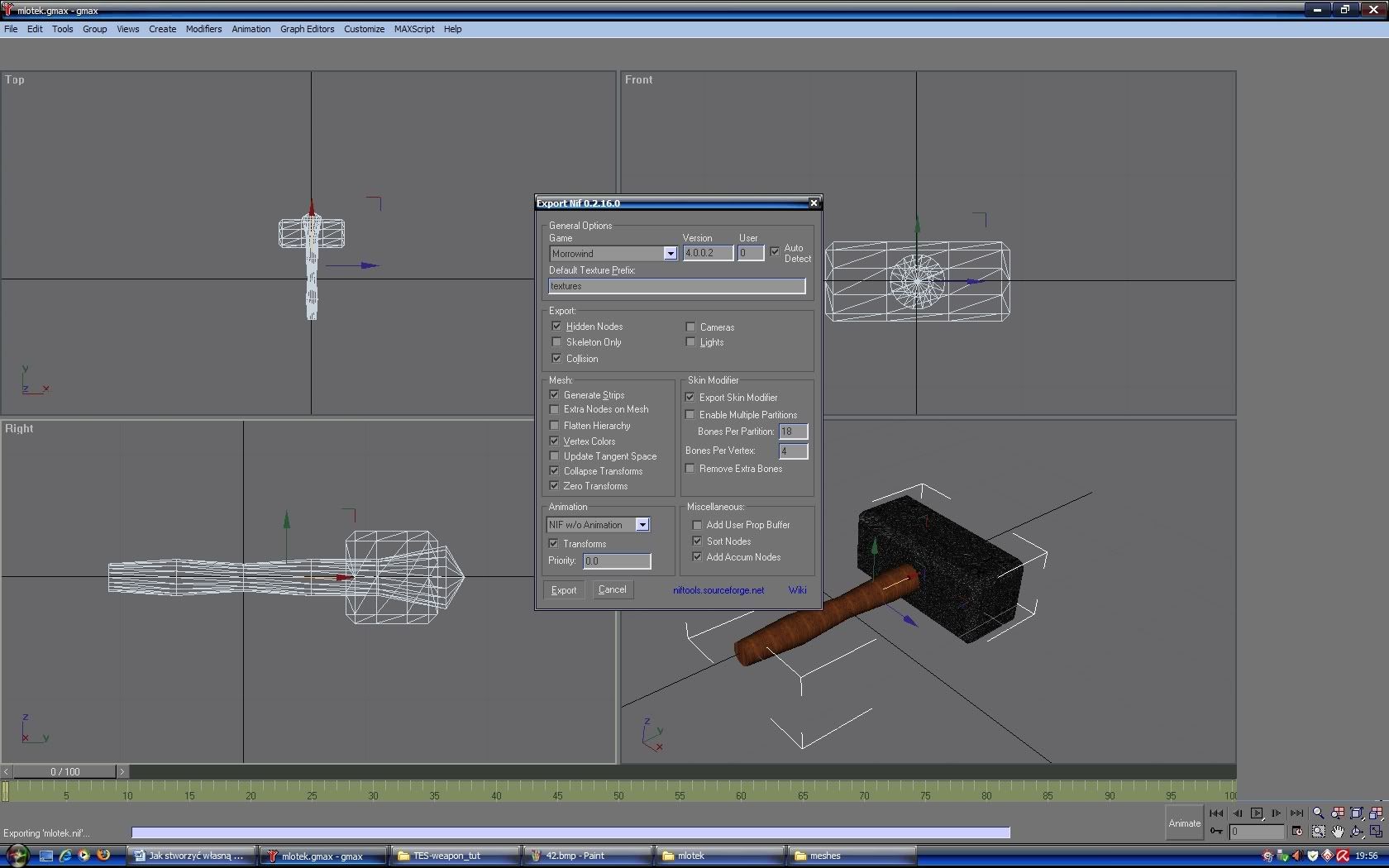Click the current frame number field
This screenshot has width=1389, height=868.
pyautogui.click(x=1256, y=832)
